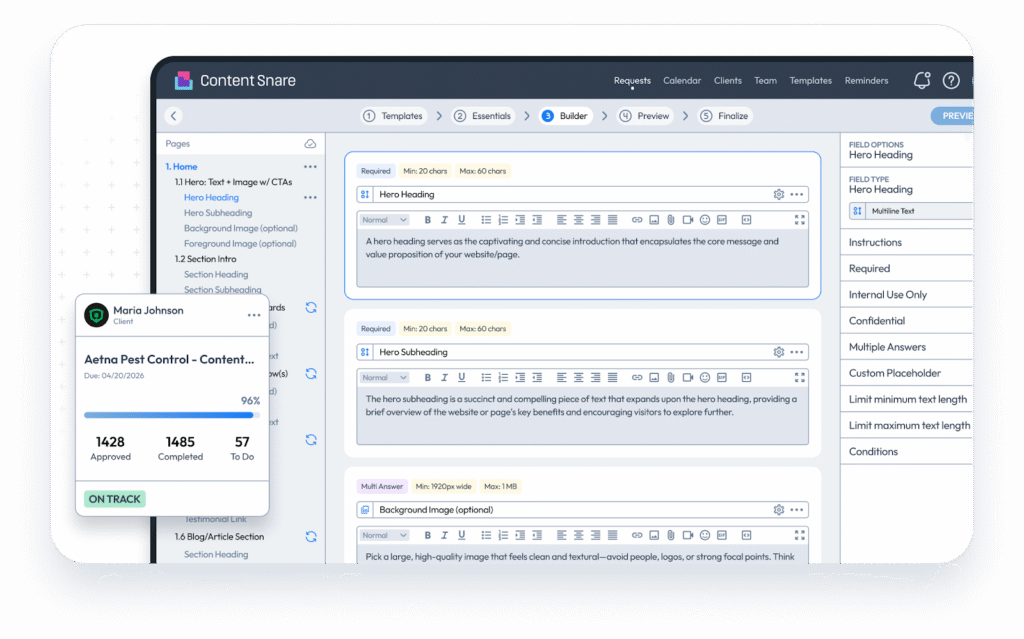Select Hero Subheading in the pages tree
The image size is (1024, 639).
tap(217, 213)
